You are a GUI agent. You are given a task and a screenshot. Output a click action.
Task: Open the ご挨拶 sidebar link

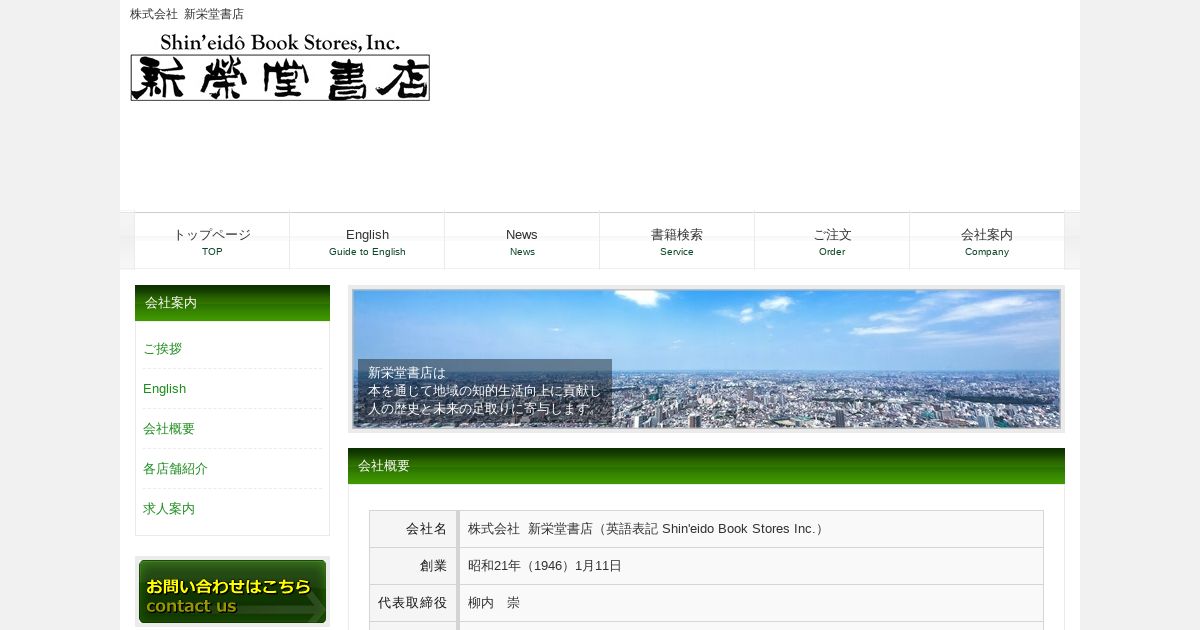(x=163, y=349)
